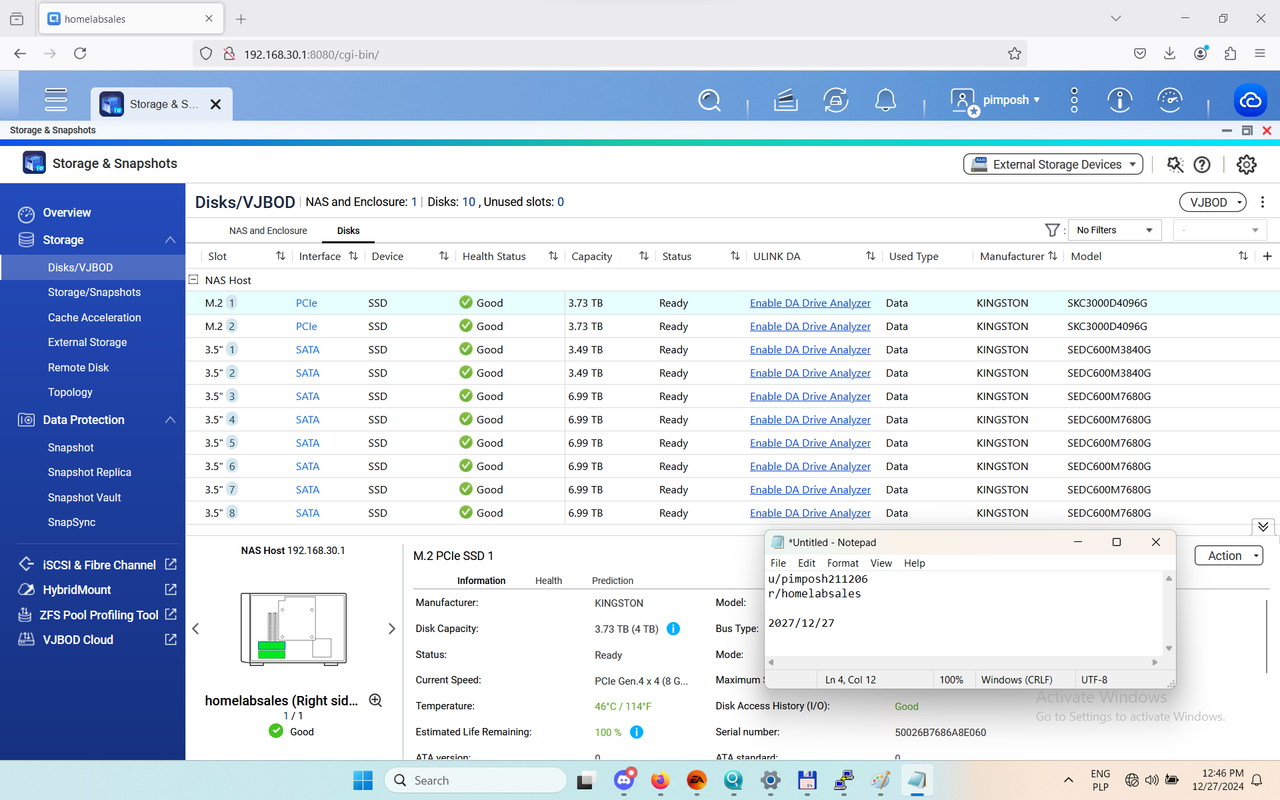Image resolution: width=1280 pixels, height=800 pixels.
Task: Open Storage/Snapshots in the sidebar
Action: (x=94, y=292)
